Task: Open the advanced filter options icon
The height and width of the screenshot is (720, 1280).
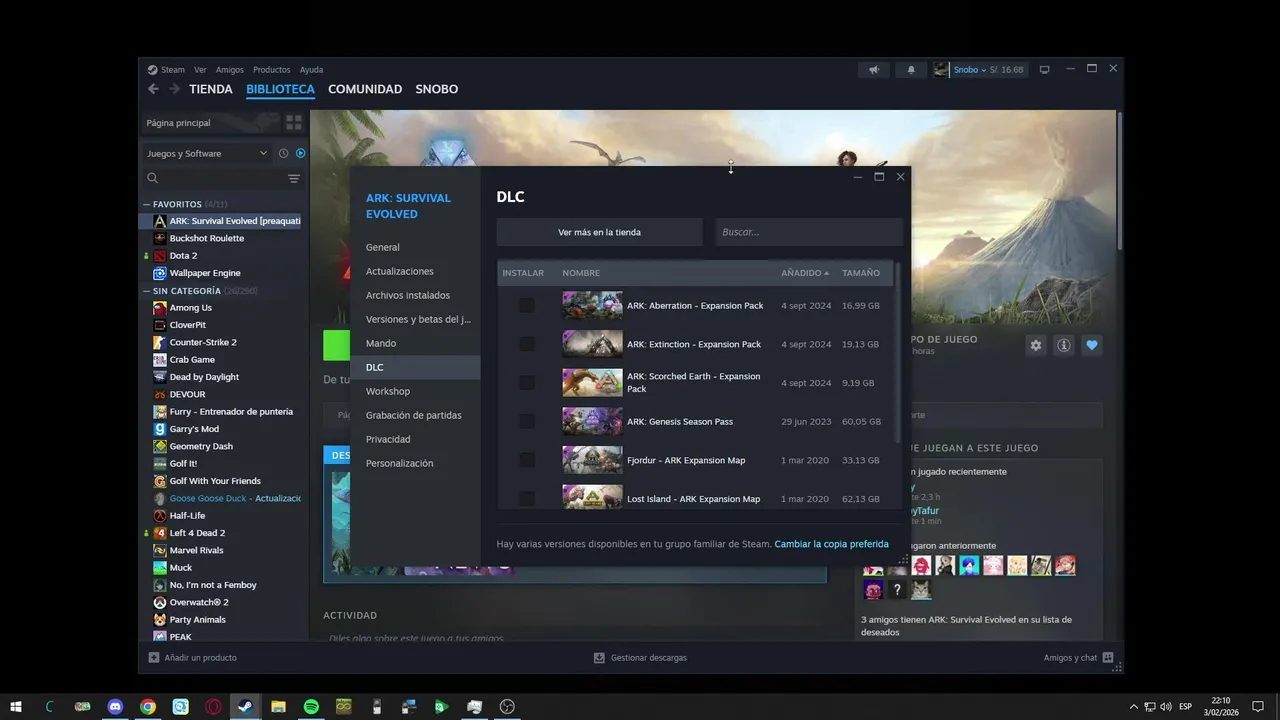Action: click(294, 178)
